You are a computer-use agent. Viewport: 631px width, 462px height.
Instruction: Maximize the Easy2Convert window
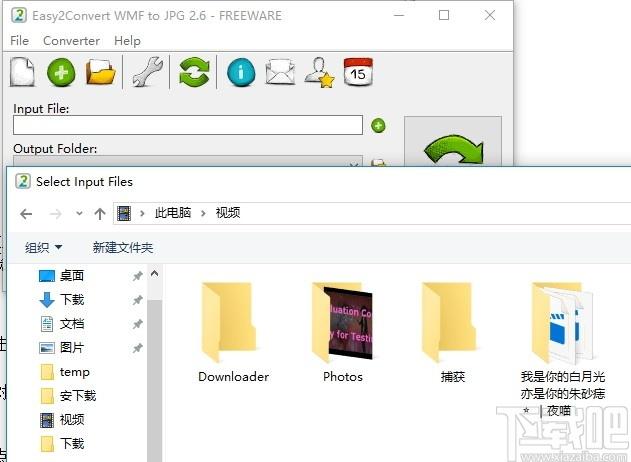pos(444,15)
